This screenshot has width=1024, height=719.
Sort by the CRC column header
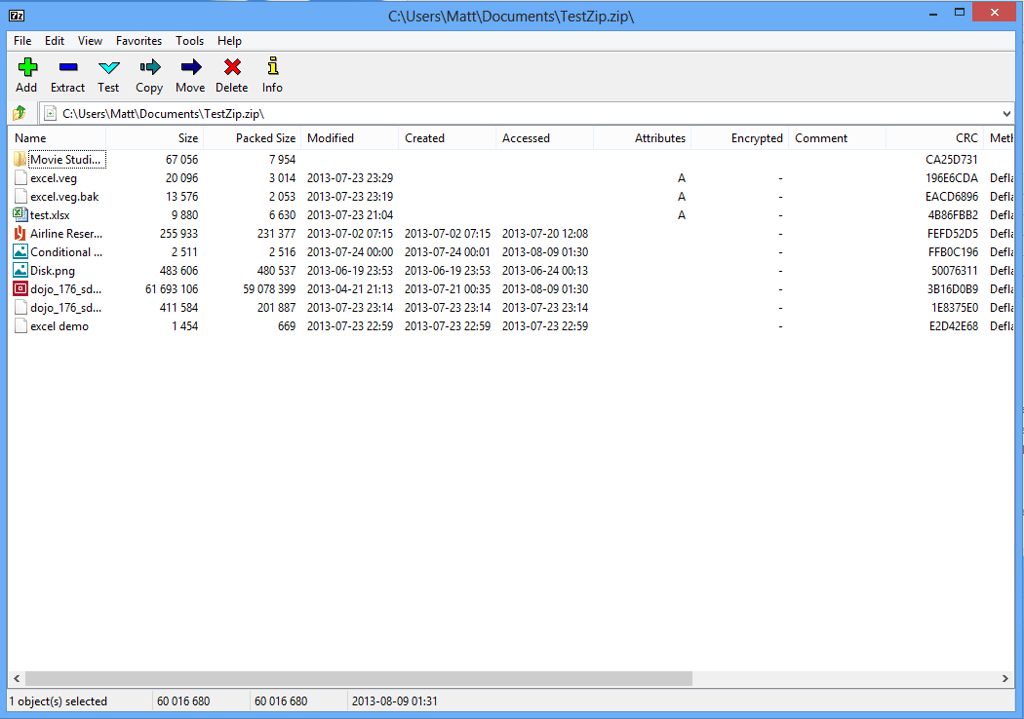coord(935,138)
